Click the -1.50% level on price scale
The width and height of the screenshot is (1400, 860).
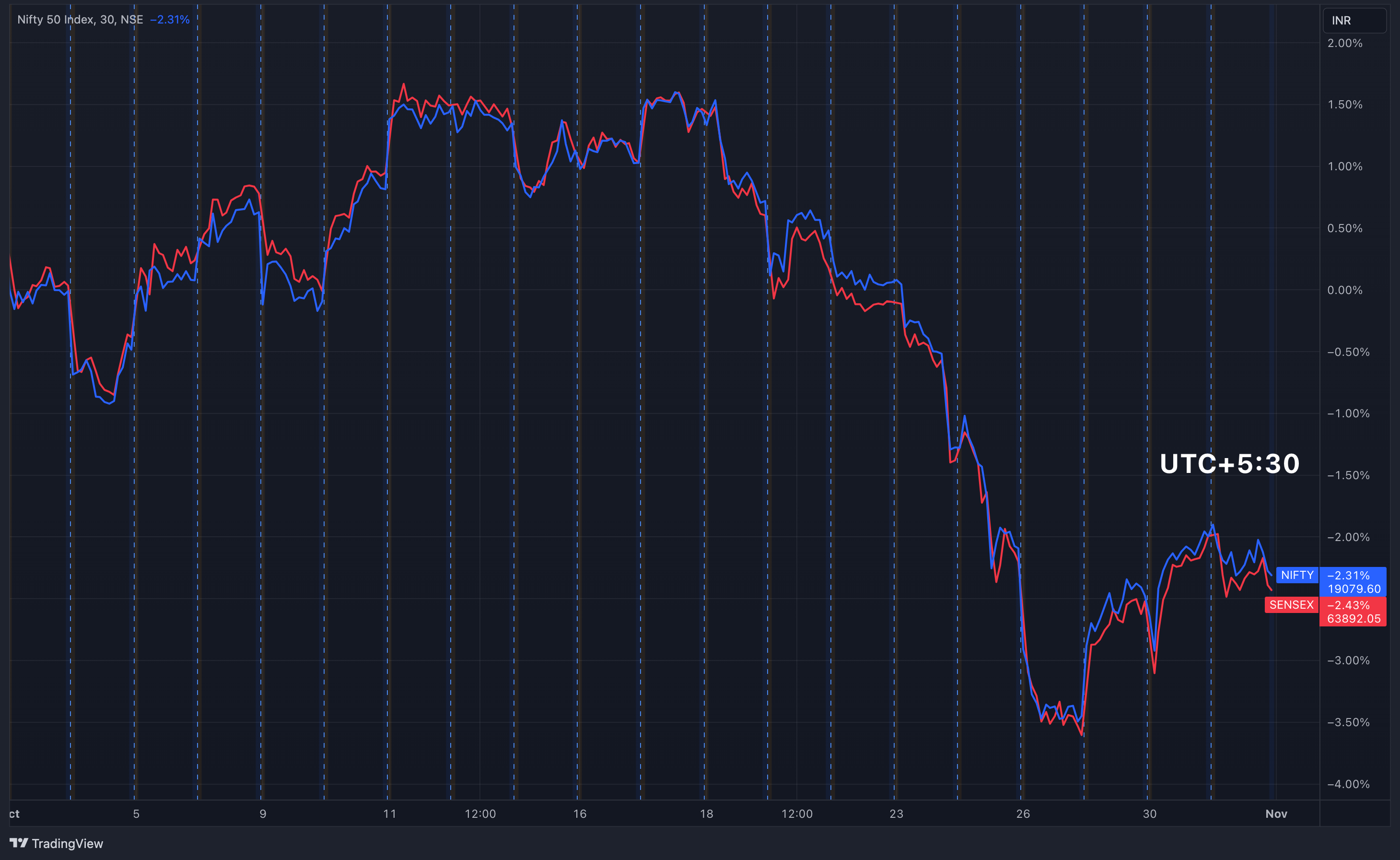(1348, 475)
